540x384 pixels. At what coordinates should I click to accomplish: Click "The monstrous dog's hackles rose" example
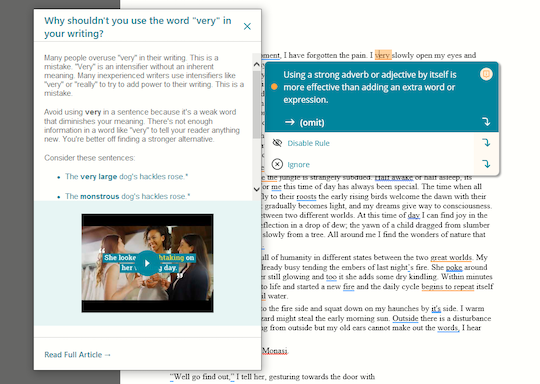[127, 196]
